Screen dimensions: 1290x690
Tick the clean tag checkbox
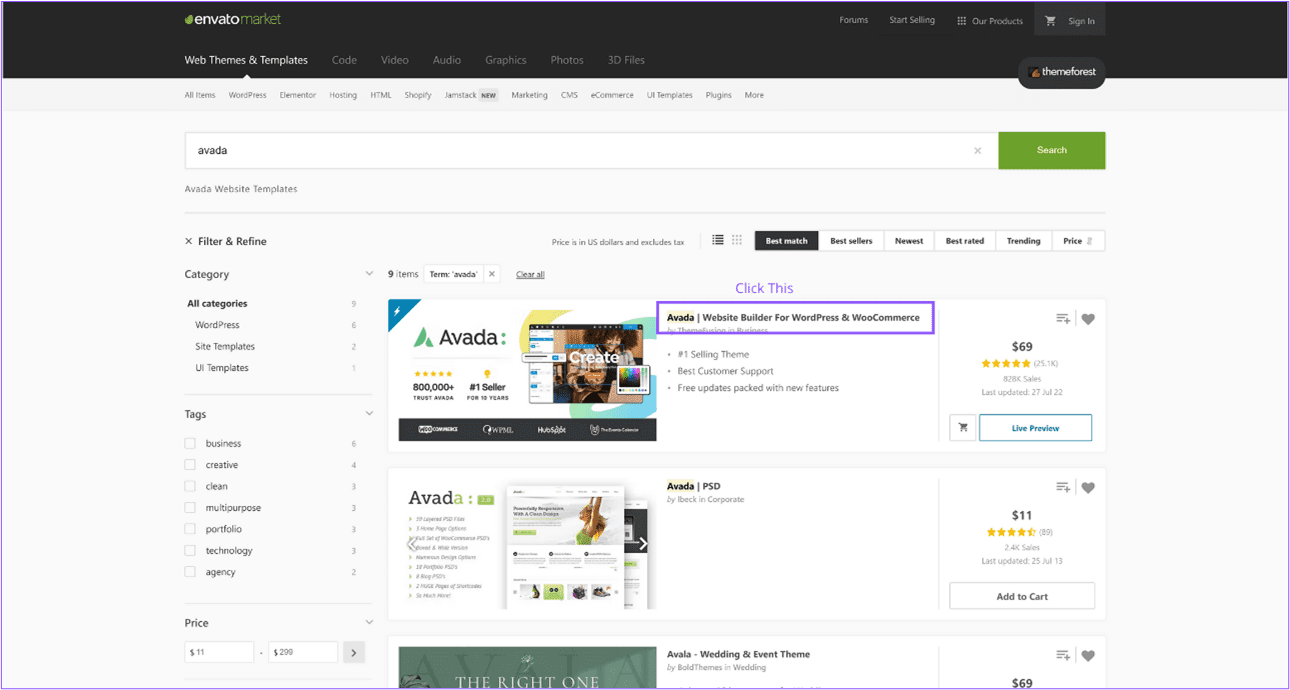pyautogui.click(x=190, y=487)
